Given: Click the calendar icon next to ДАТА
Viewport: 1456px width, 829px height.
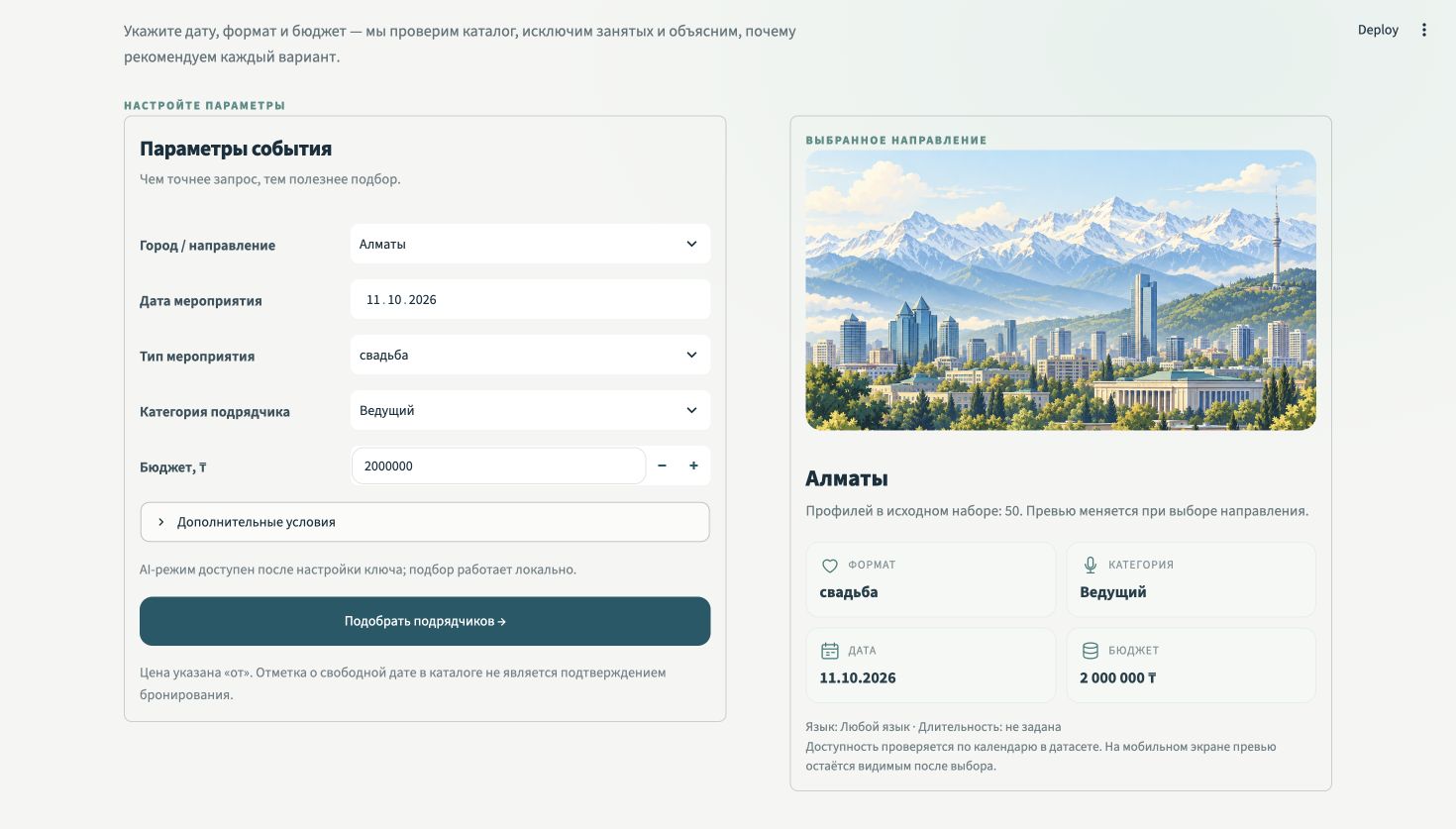Looking at the screenshot, I should pos(830,651).
